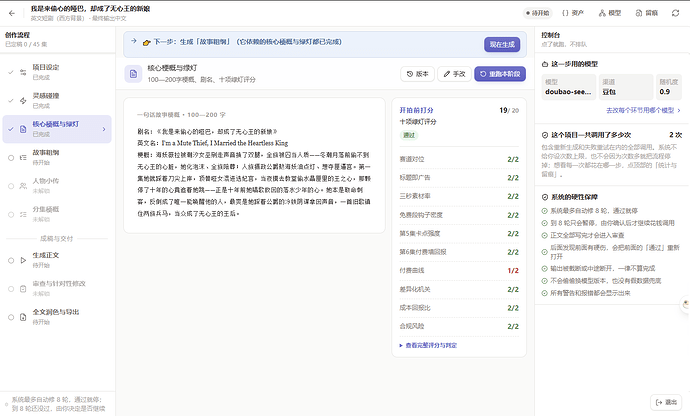The height and width of the screenshot is (416, 690).
Task: Click the 手改 manual edit button
Action: coord(455,74)
